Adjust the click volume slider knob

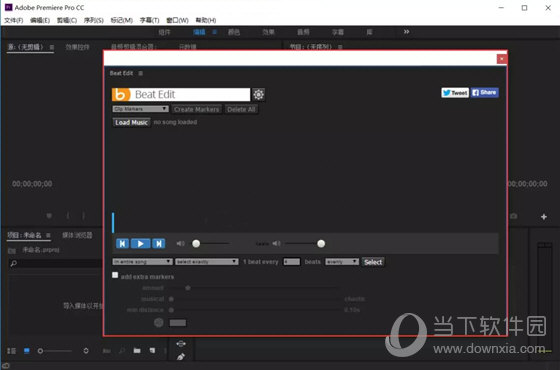tap(321, 244)
